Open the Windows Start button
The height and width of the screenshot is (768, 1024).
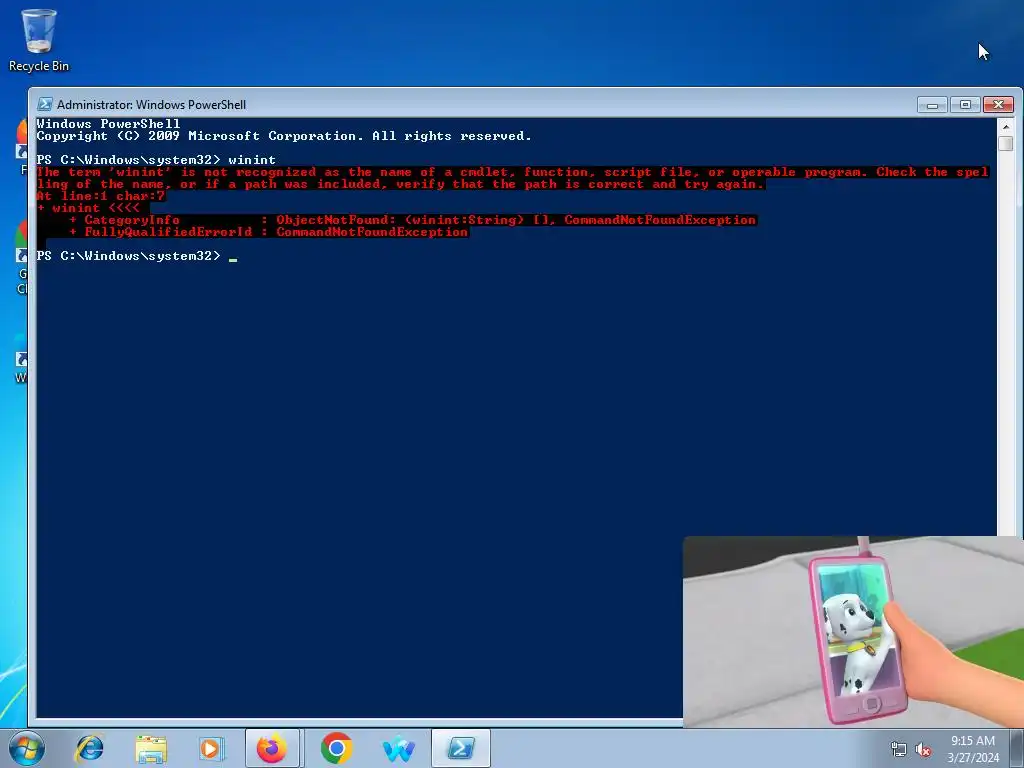pyautogui.click(x=27, y=748)
